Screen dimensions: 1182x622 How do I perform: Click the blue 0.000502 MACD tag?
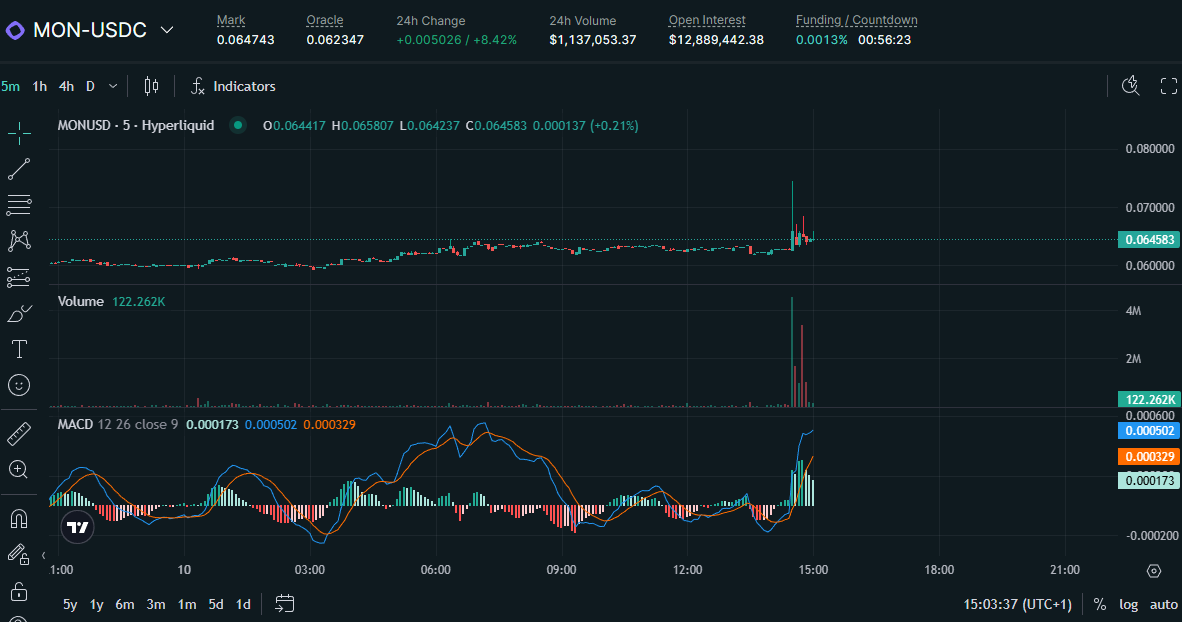[x=1150, y=431]
